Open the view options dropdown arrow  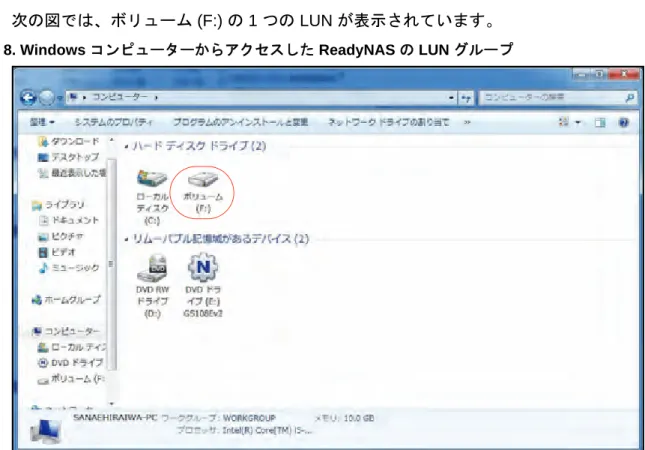[578, 123]
